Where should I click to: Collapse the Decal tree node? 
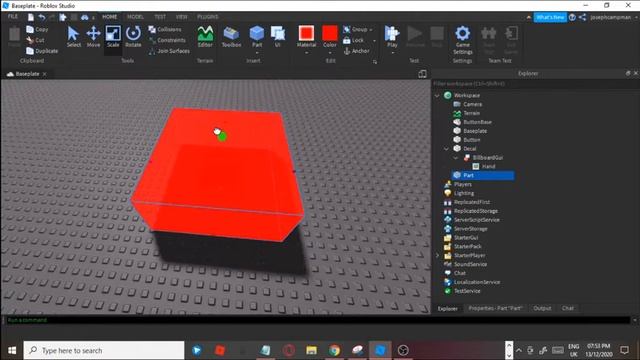446,149
